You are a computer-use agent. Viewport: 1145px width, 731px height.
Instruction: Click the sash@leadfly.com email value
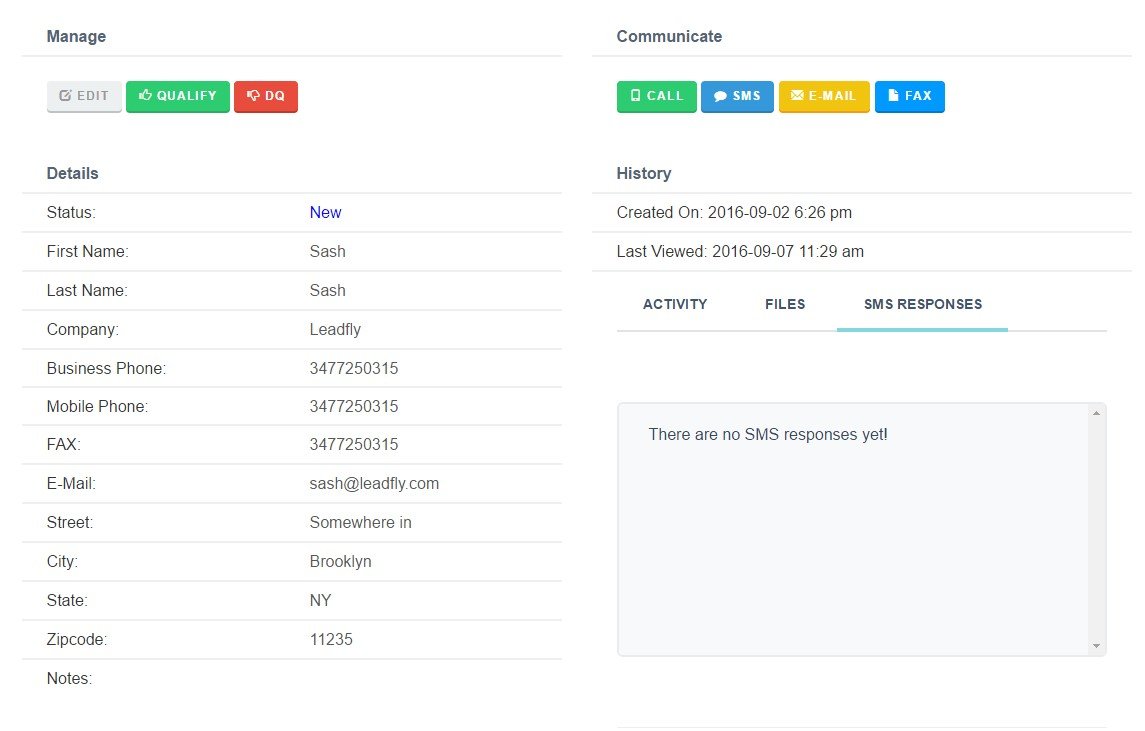[374, 483]
